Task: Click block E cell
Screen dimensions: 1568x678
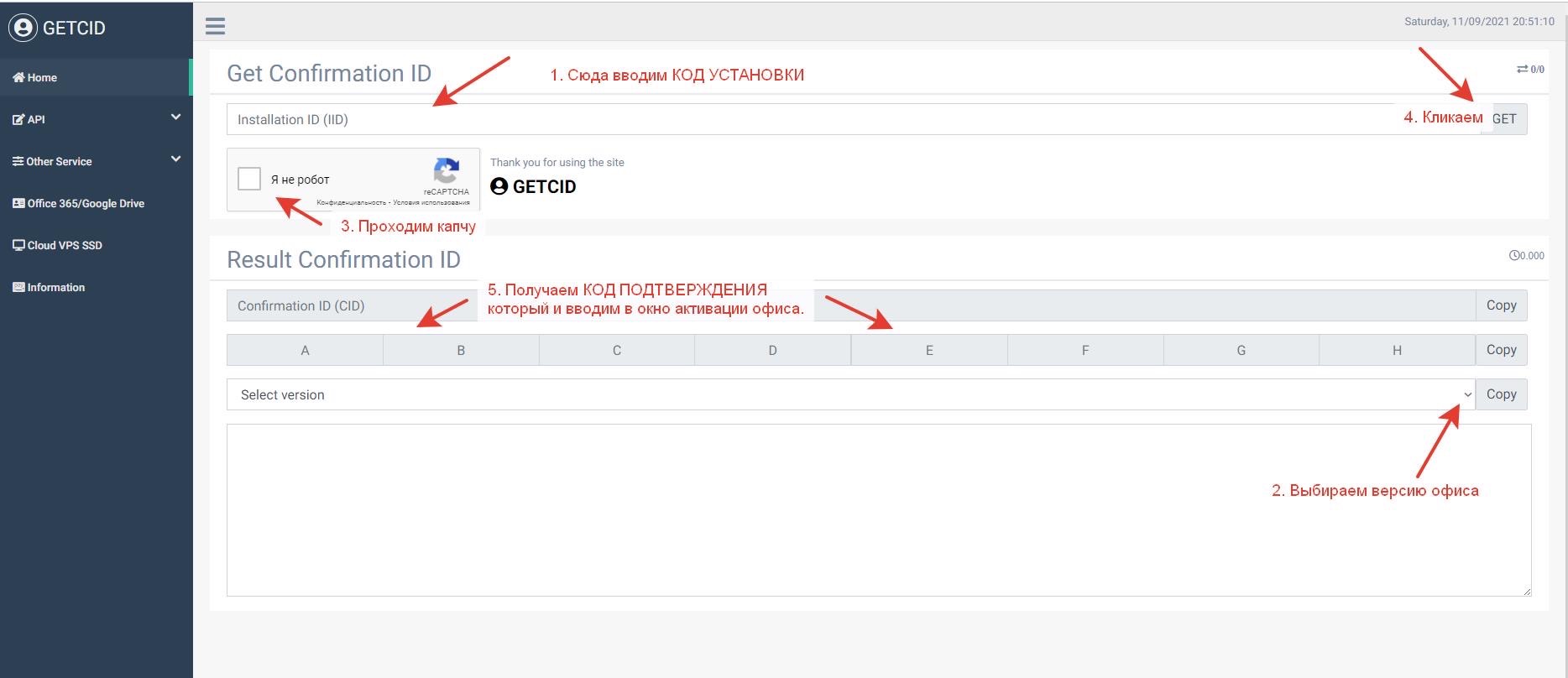Action: pos(929,350)
